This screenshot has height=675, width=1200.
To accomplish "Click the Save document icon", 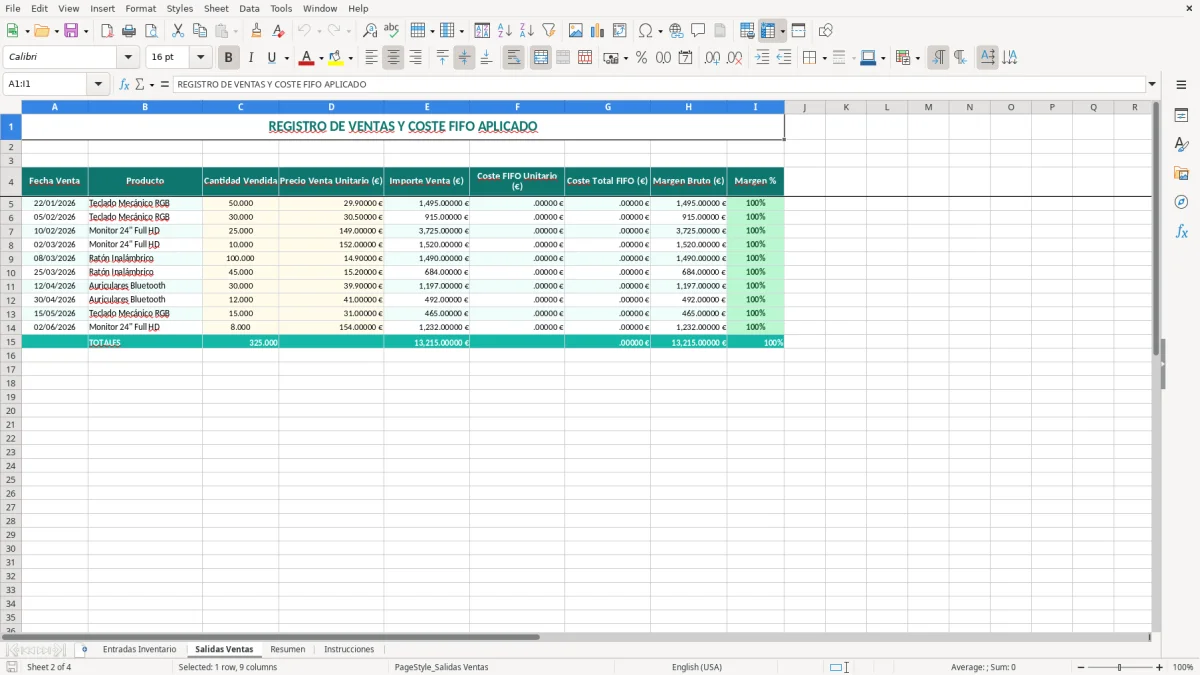I will click(71, 31).
